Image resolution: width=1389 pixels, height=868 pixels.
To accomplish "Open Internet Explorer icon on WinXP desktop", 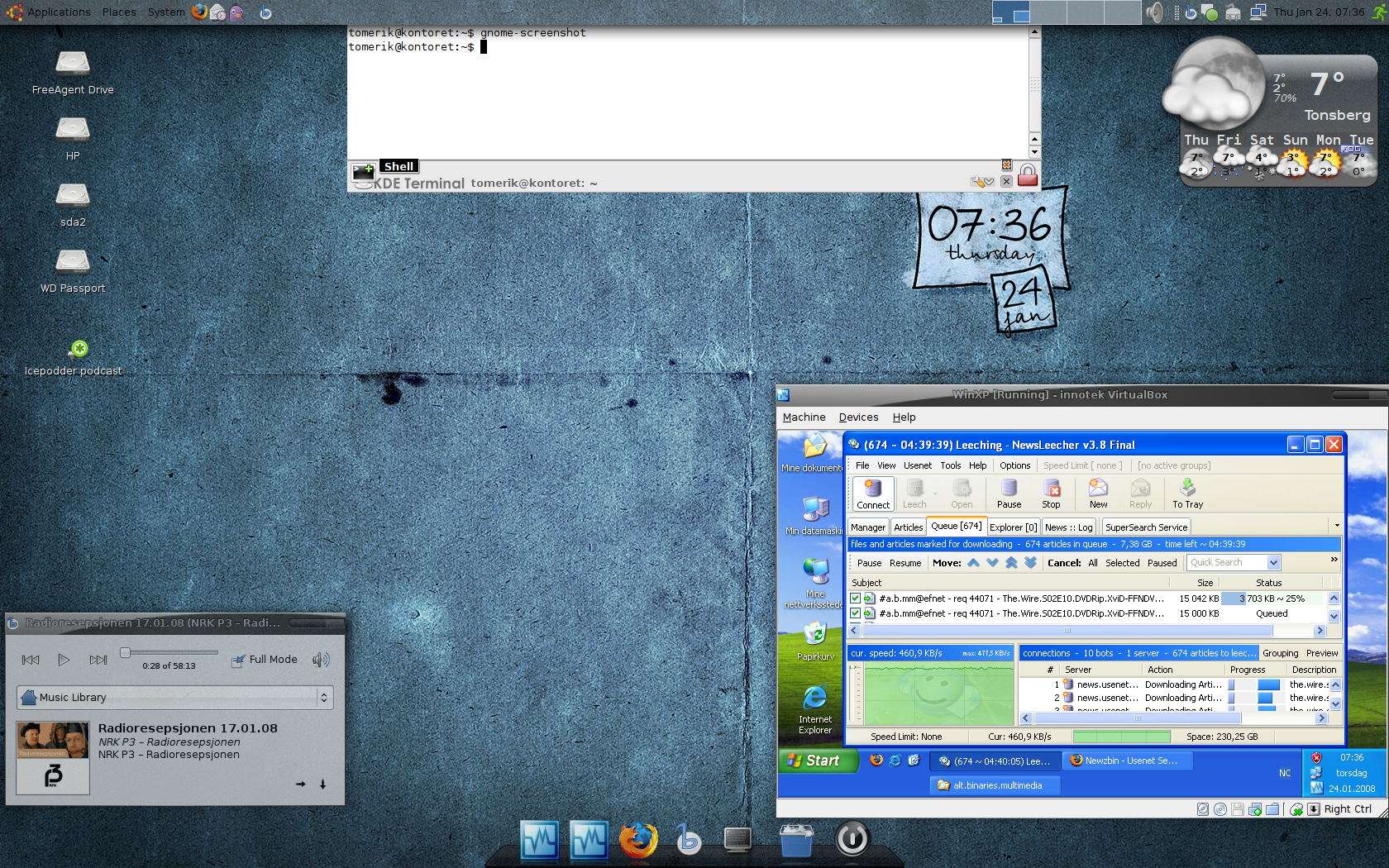I will pos(815,708).
